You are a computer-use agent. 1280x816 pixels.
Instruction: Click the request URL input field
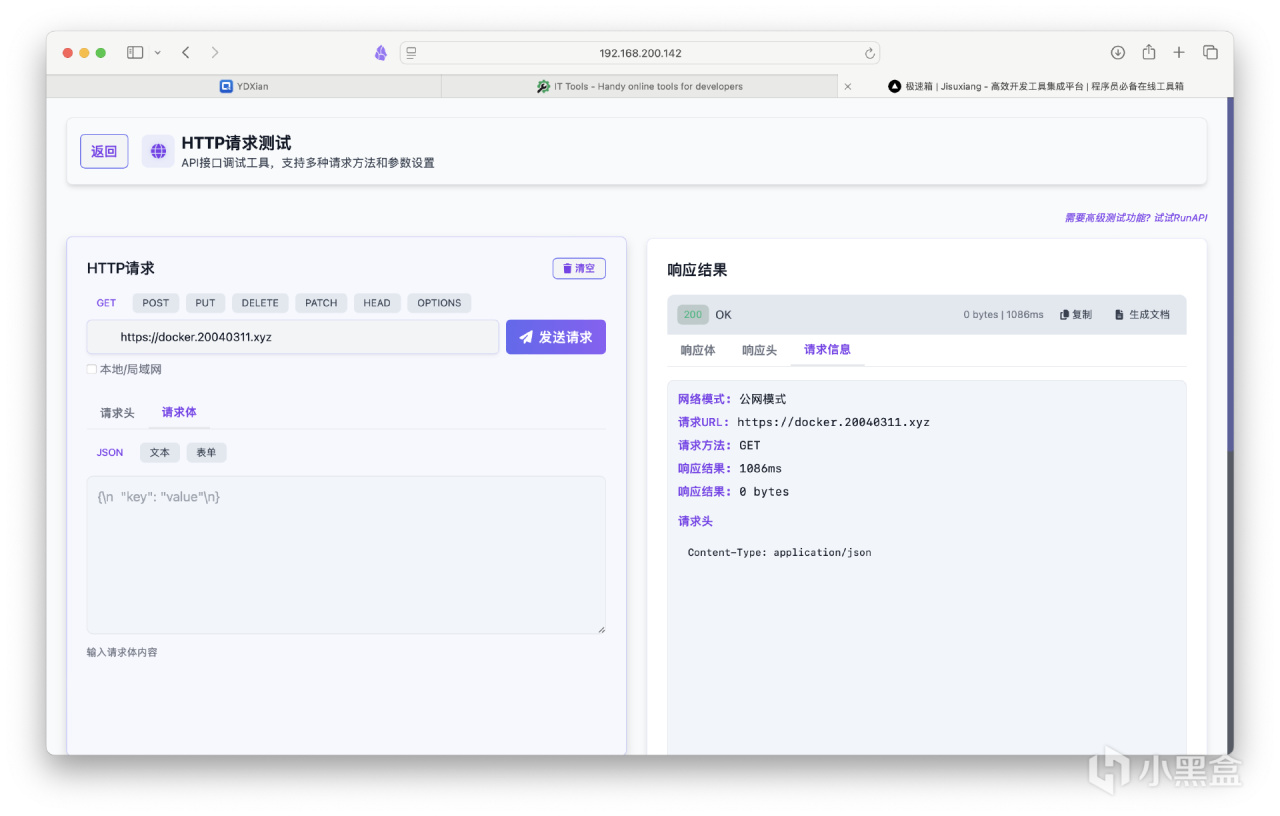coord(293,337)
